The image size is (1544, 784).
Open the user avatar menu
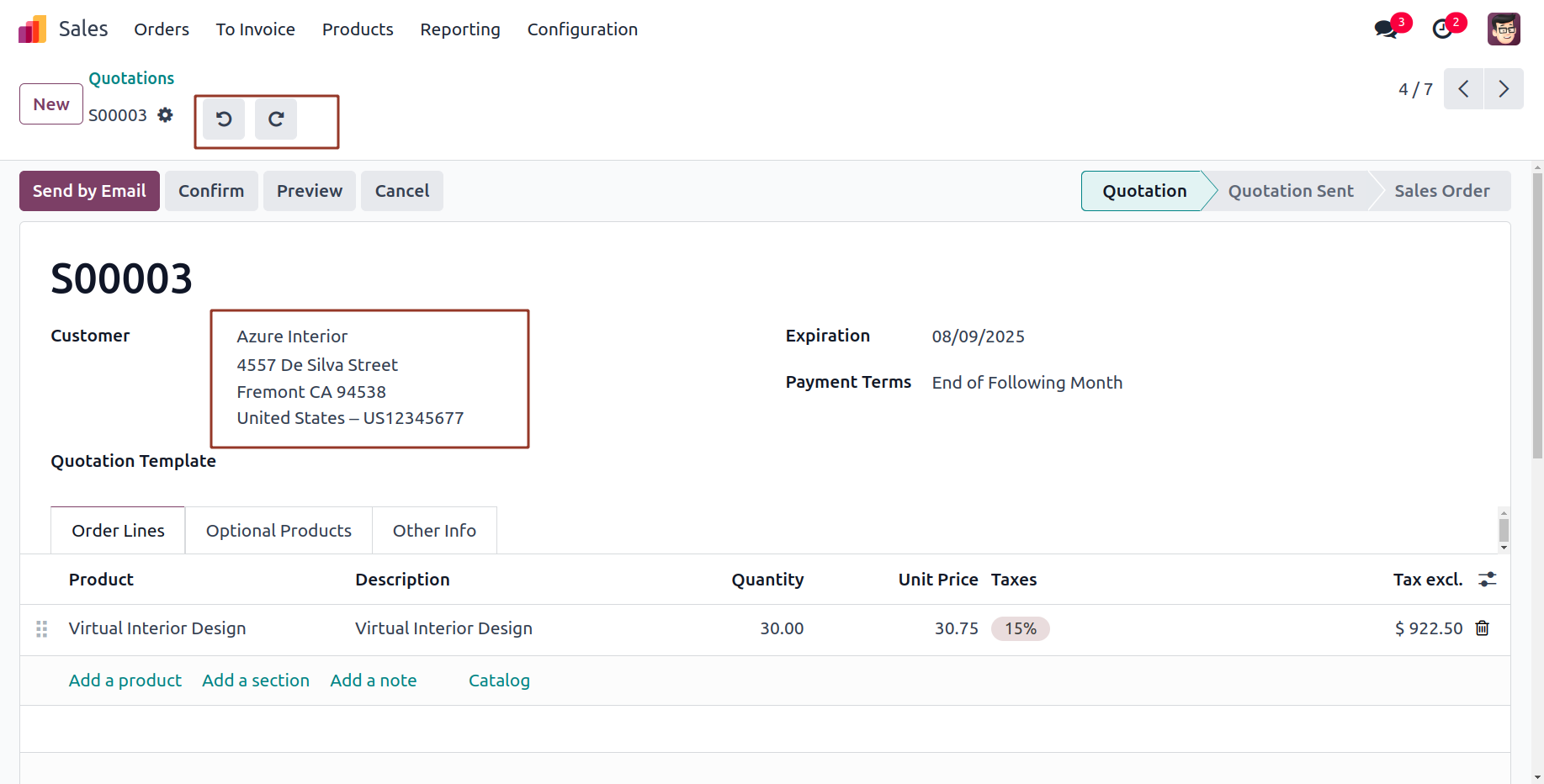click(1504, 29)
